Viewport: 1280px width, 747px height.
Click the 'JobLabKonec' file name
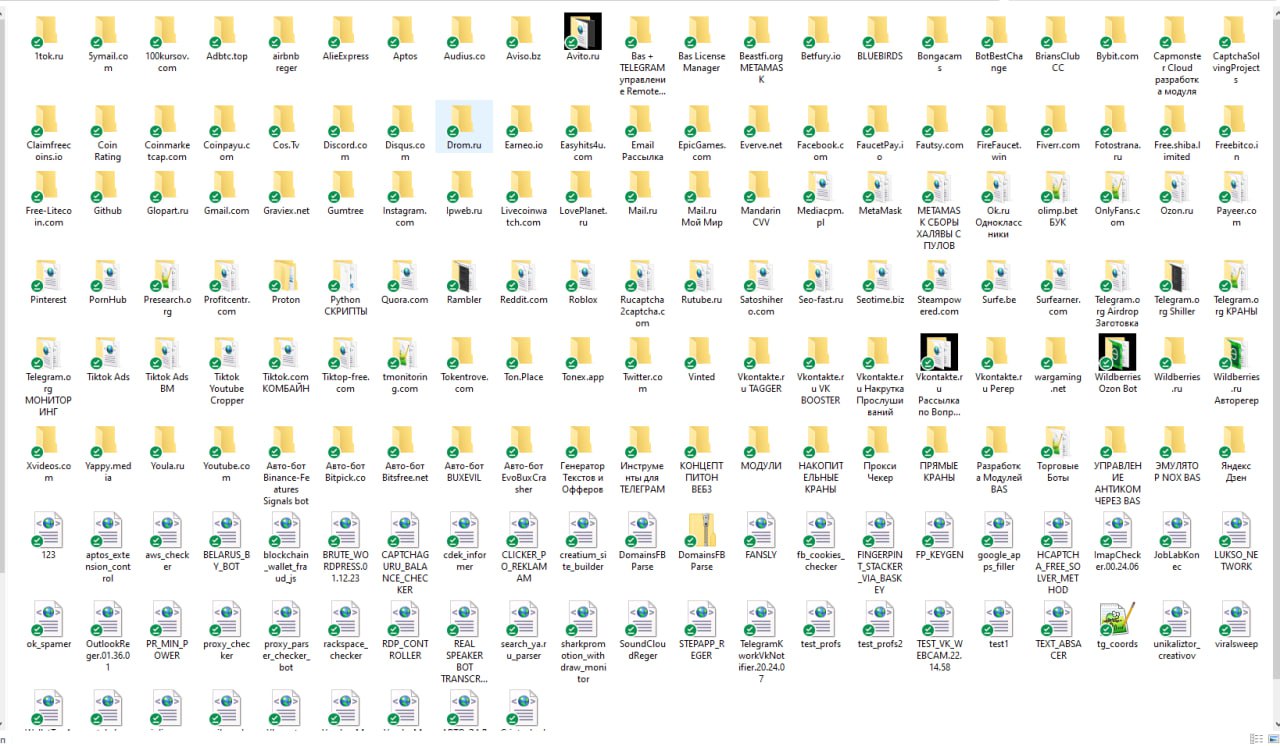coord(1177,560)
